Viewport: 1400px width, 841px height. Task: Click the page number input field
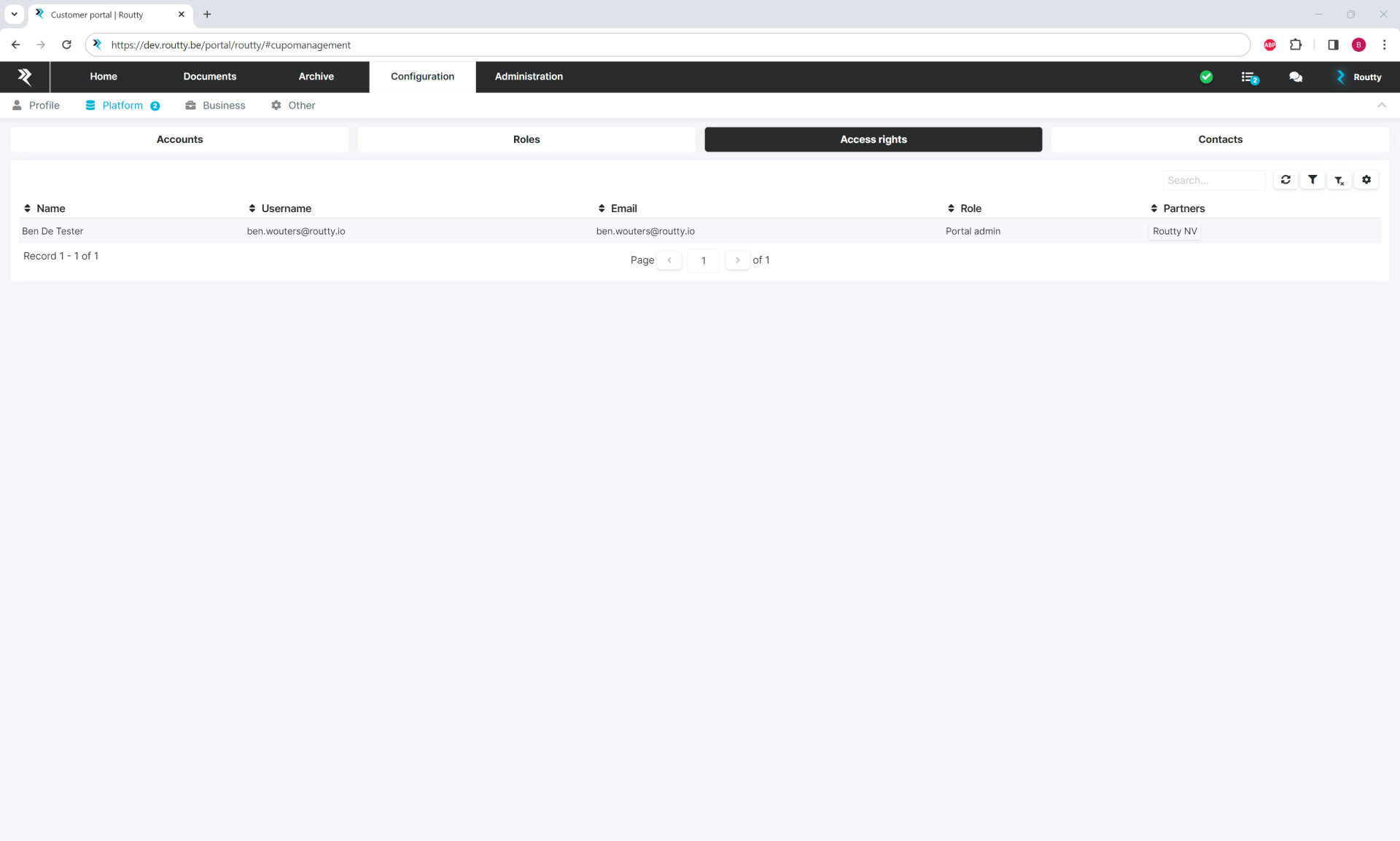(704, 260)
